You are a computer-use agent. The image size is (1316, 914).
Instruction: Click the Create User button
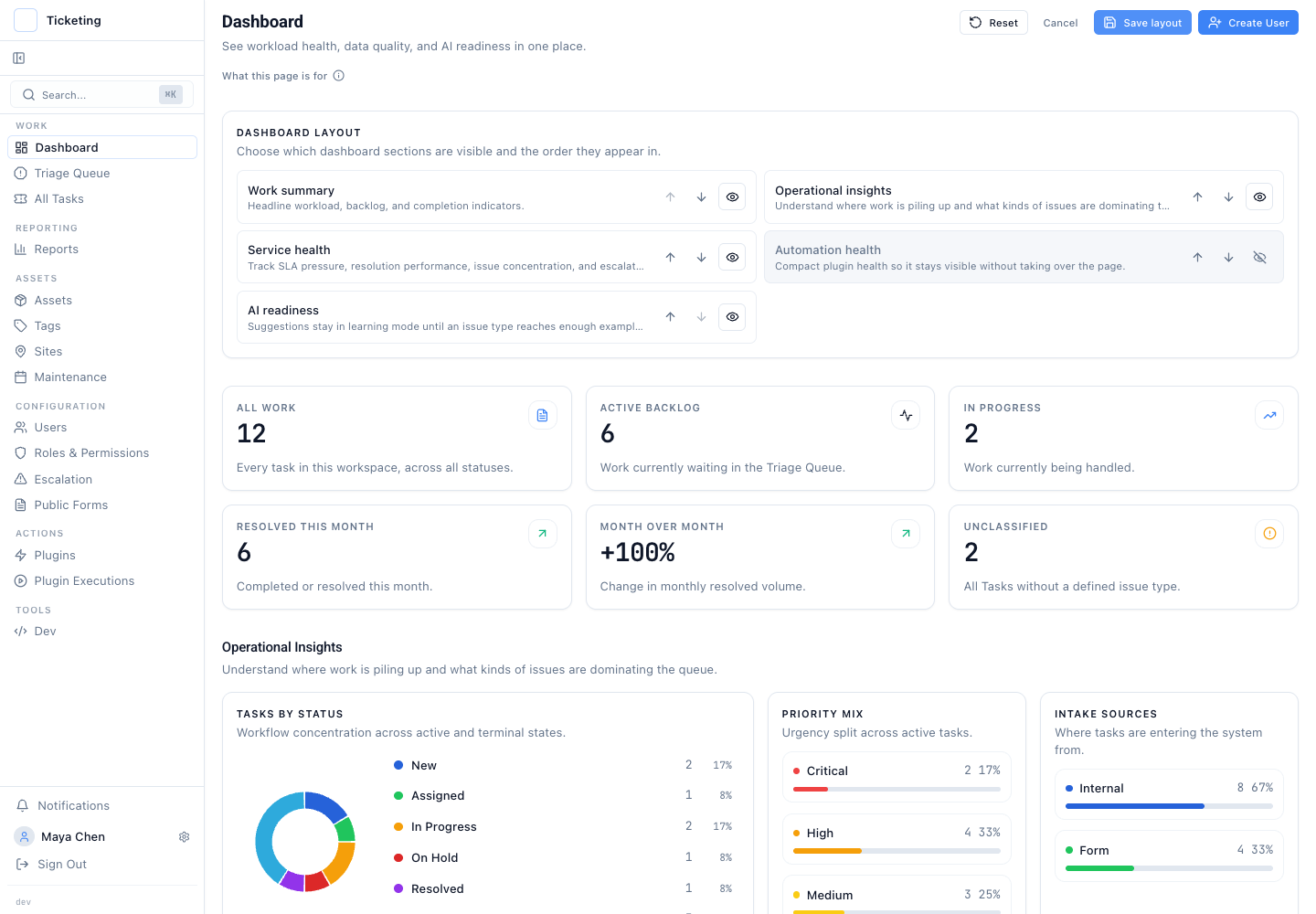coord(1248,23)
